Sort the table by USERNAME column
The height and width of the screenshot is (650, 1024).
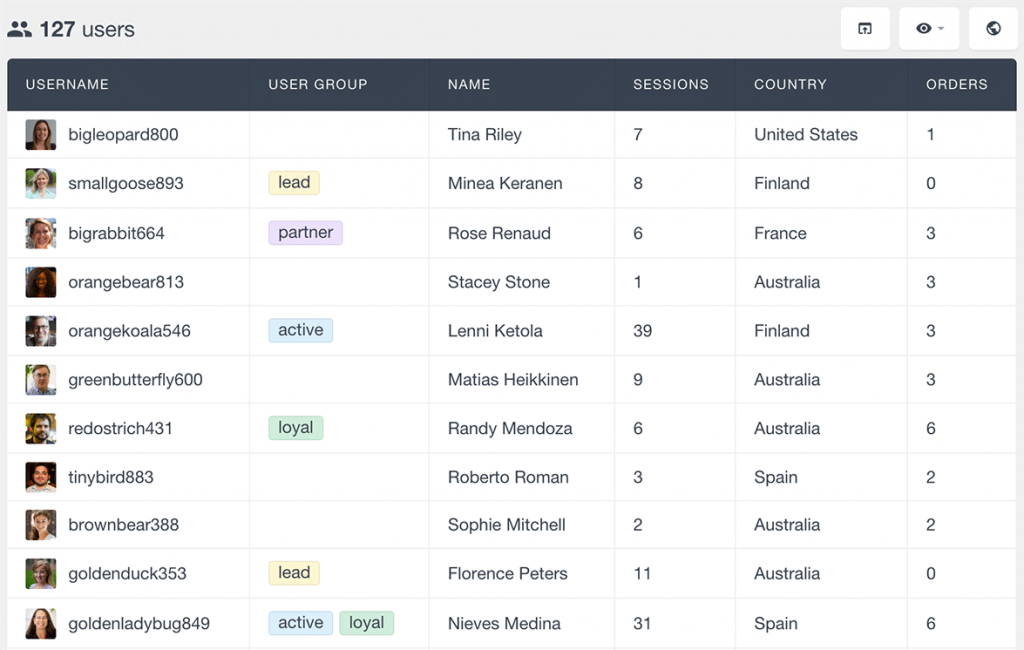click(67, 85)
